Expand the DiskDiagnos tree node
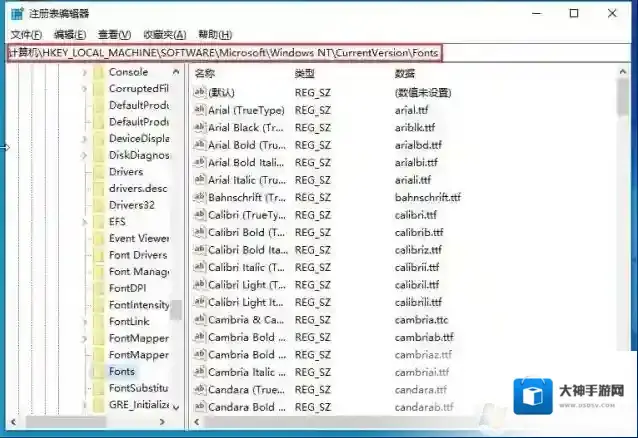The image size is (638, 438). (85, 155)
